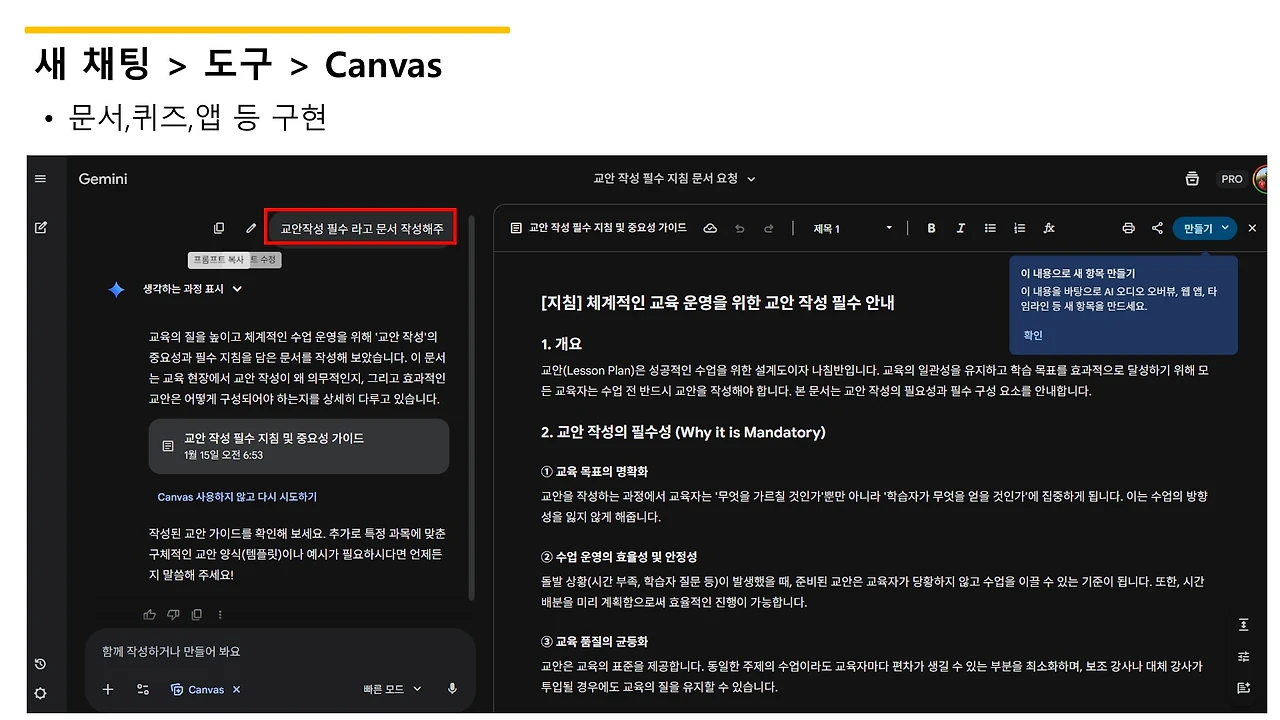Open the 교안 작성 필수 지침 document card
Image resolution: width=1280 pixels, height=720 pixels.
(298, 446)
